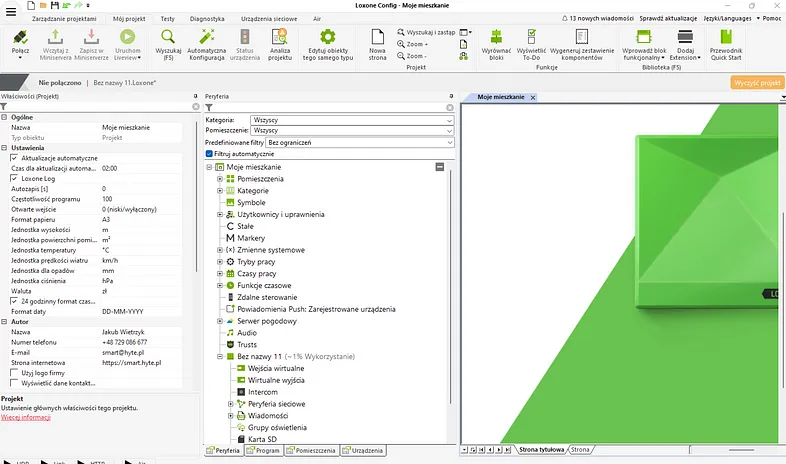The image size is (786, 464).
Task: Open Urządzenia sieciowe tab
Action: (269, 19)
